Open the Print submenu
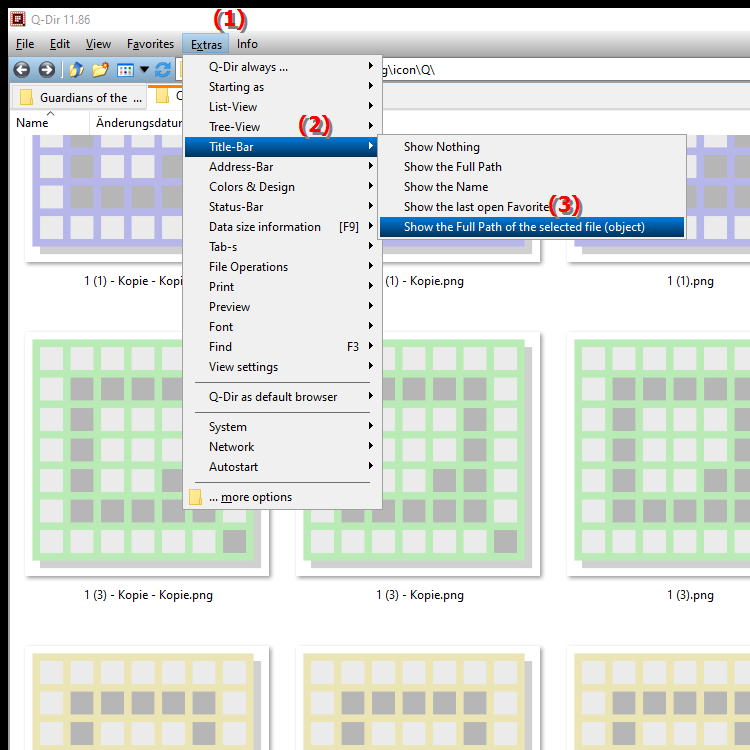Viewport: 750px width, 750px height. (x=283, y=287)
